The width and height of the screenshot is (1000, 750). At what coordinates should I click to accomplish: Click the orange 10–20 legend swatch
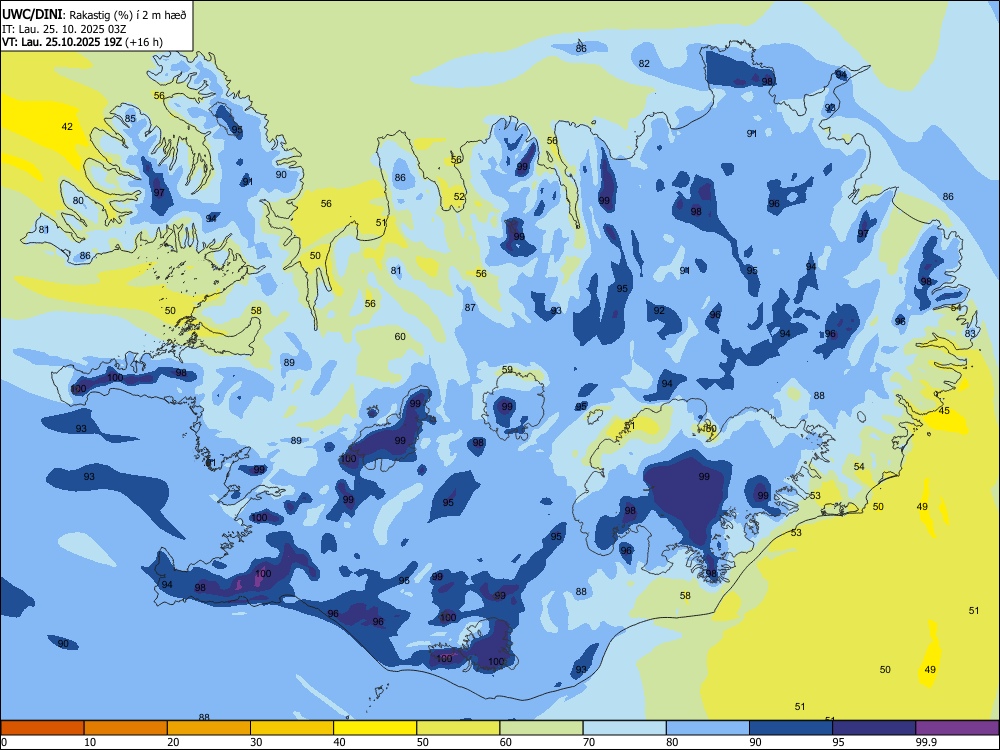126,728
